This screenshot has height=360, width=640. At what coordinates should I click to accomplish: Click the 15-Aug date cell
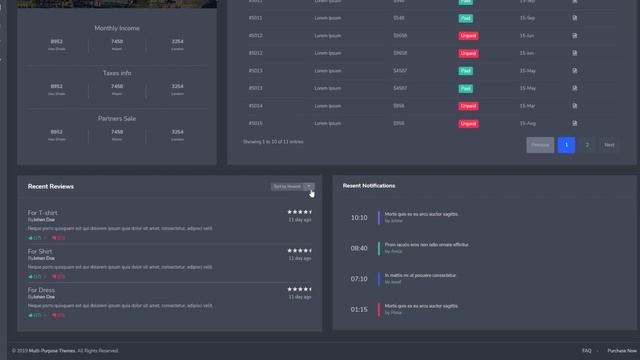click(527, 123)
